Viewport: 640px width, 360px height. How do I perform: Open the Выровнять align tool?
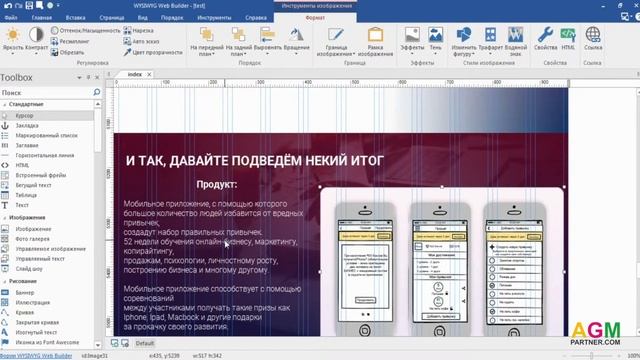[x=268, y=41]
